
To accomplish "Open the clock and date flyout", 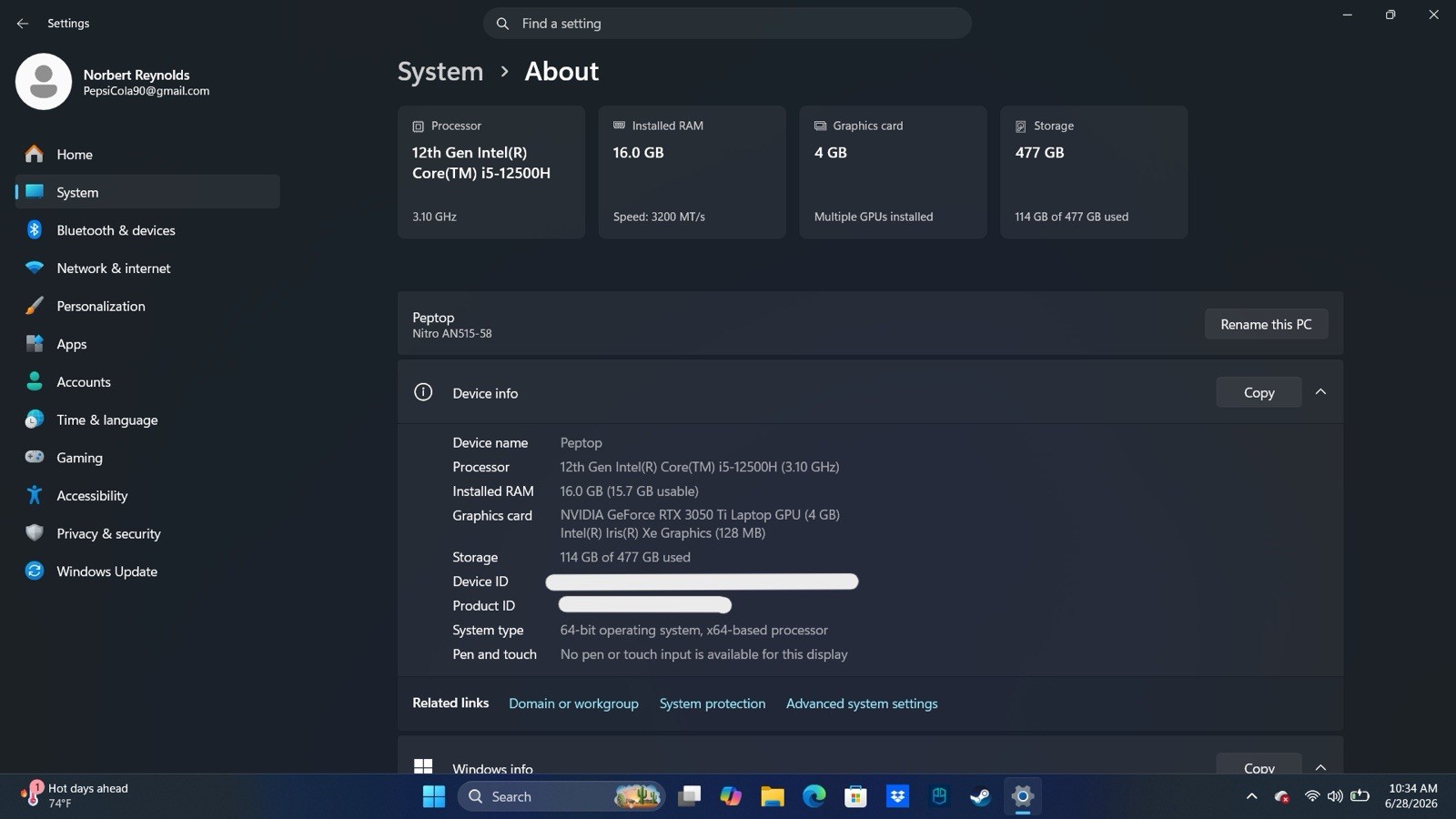I will tap(1412, 796).
